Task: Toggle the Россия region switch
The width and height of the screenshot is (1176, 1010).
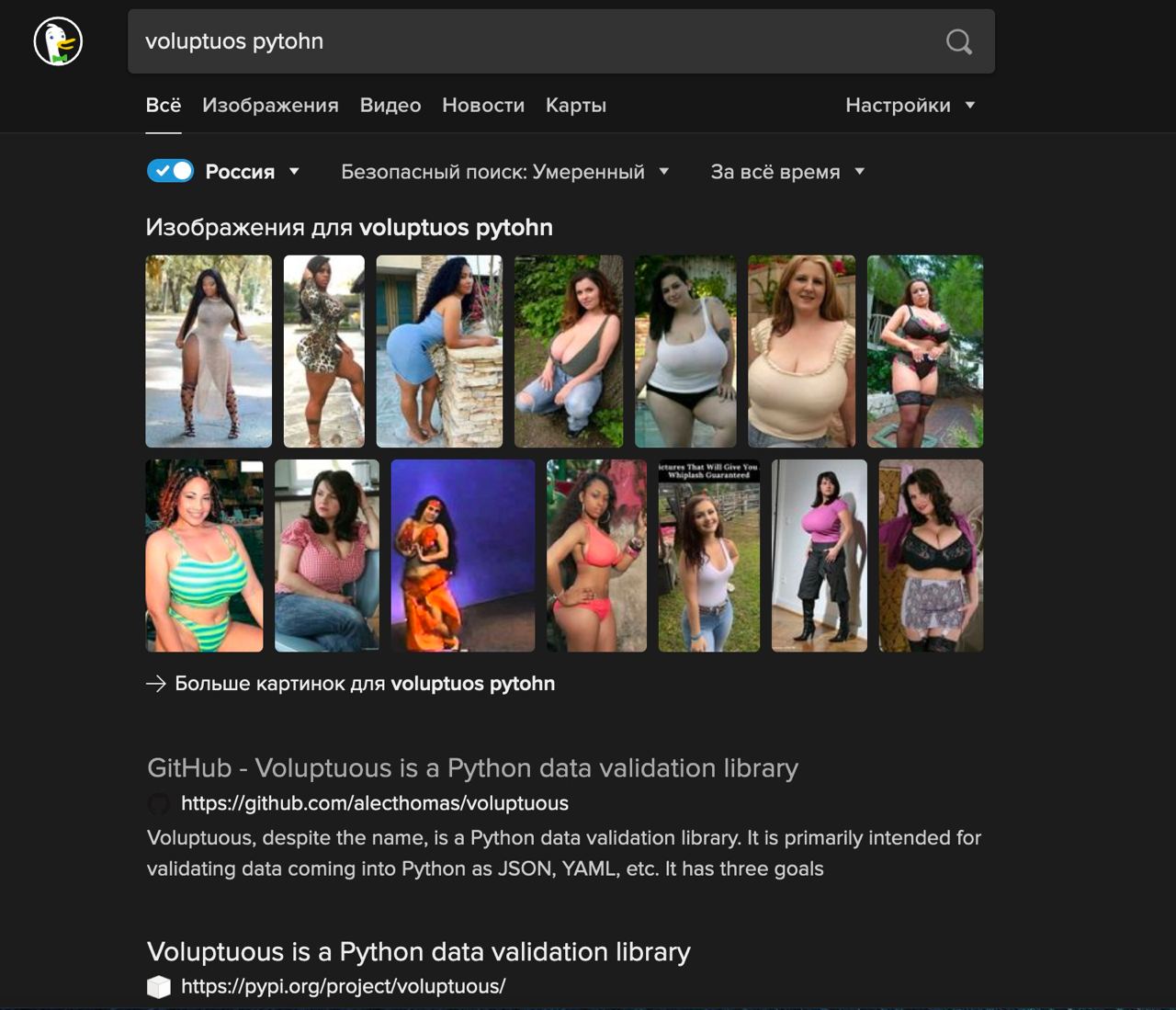Action: [x=171, y=171]
